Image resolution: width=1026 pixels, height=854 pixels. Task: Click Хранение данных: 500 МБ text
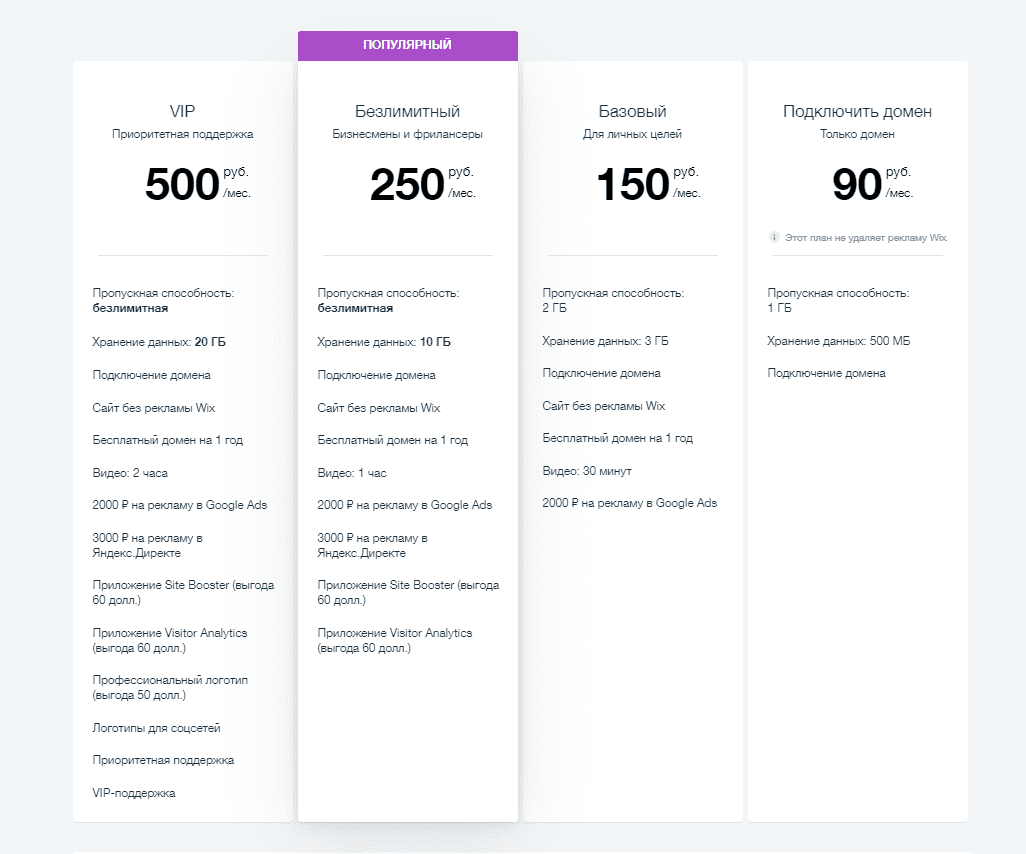[838, 341]
